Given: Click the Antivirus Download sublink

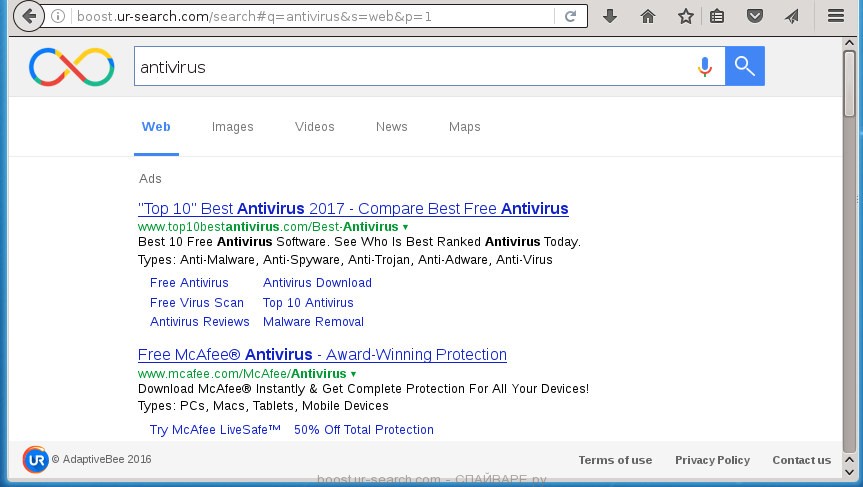Looking at the screenshot, I should 317,283.
